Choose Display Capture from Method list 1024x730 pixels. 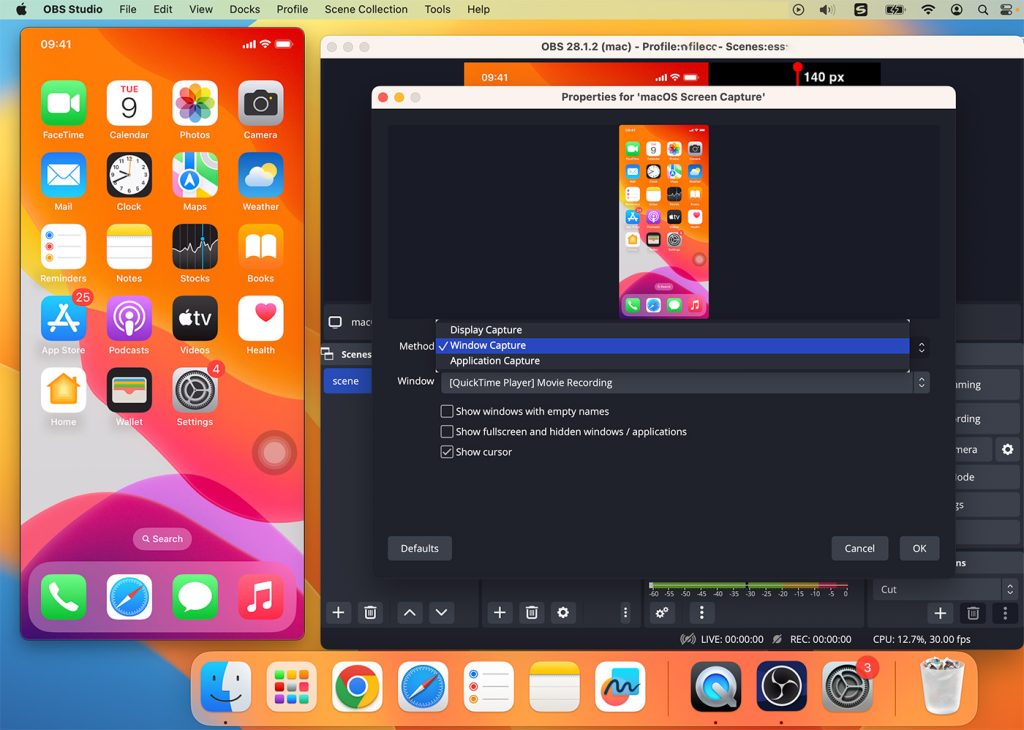[486, 330]
